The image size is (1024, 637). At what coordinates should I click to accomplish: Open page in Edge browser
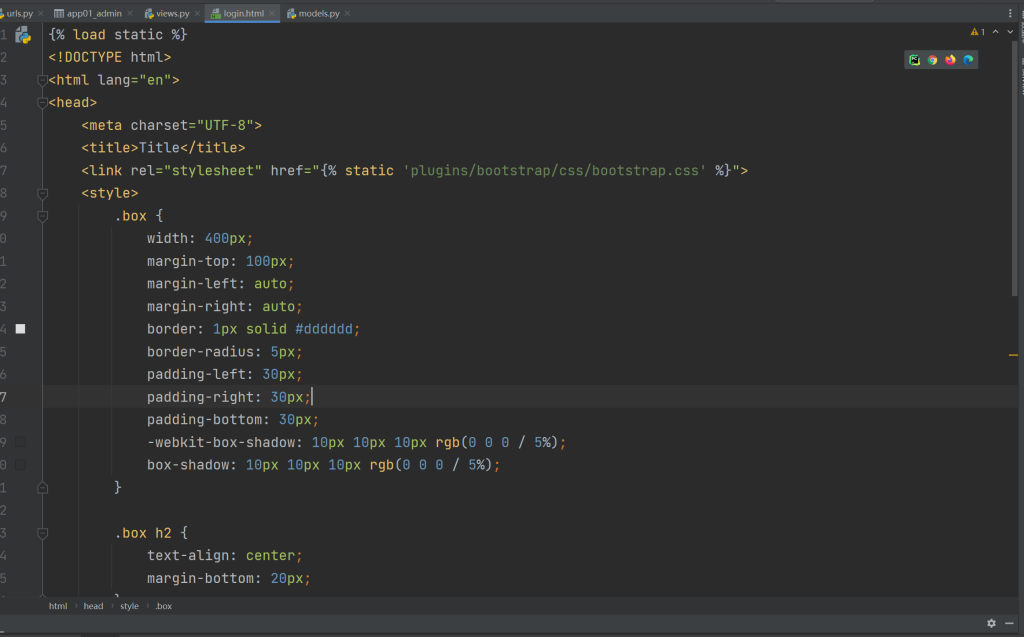(968, 60)
